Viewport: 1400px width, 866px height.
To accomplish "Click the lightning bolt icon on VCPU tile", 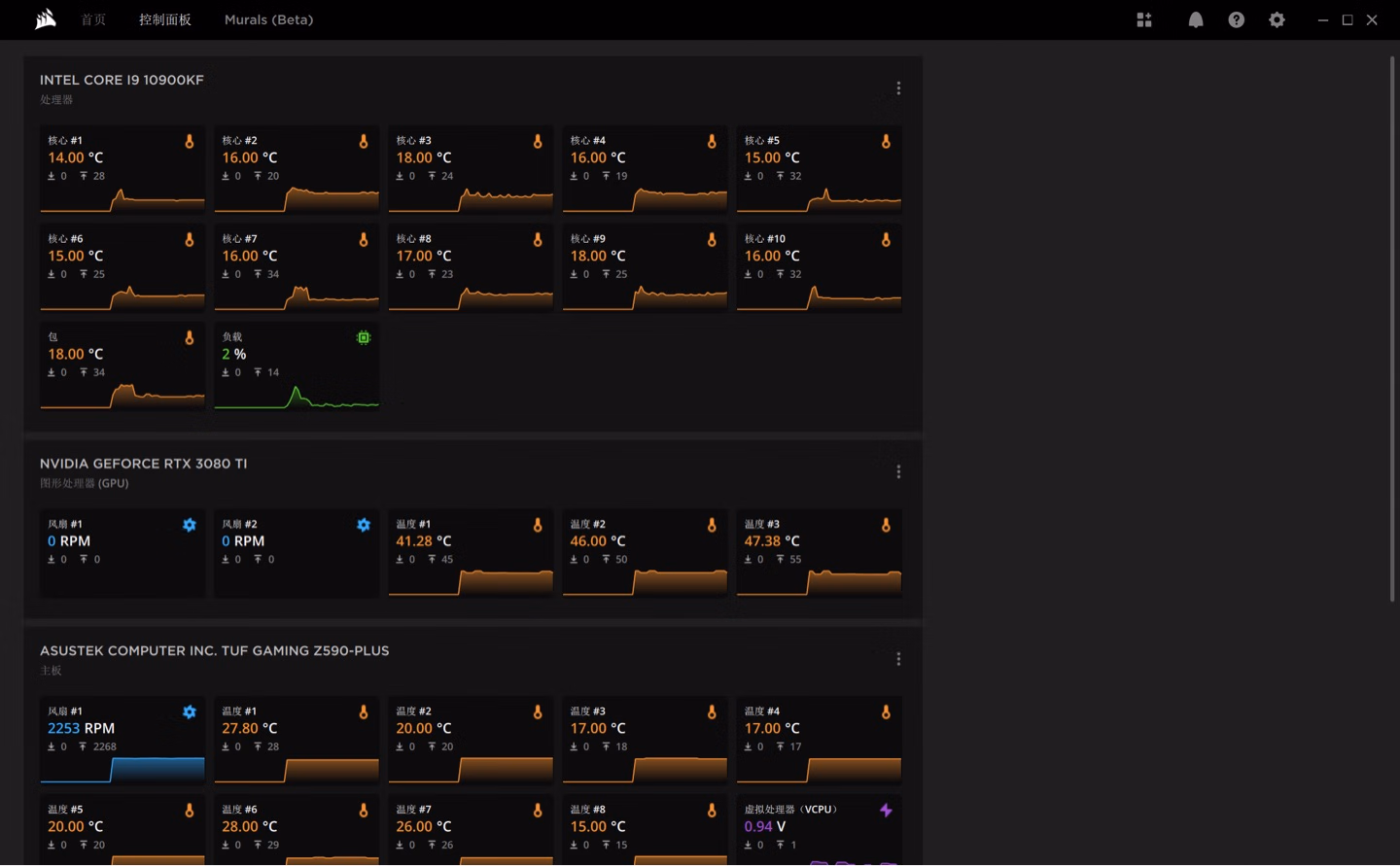I will tap(886, 811).
